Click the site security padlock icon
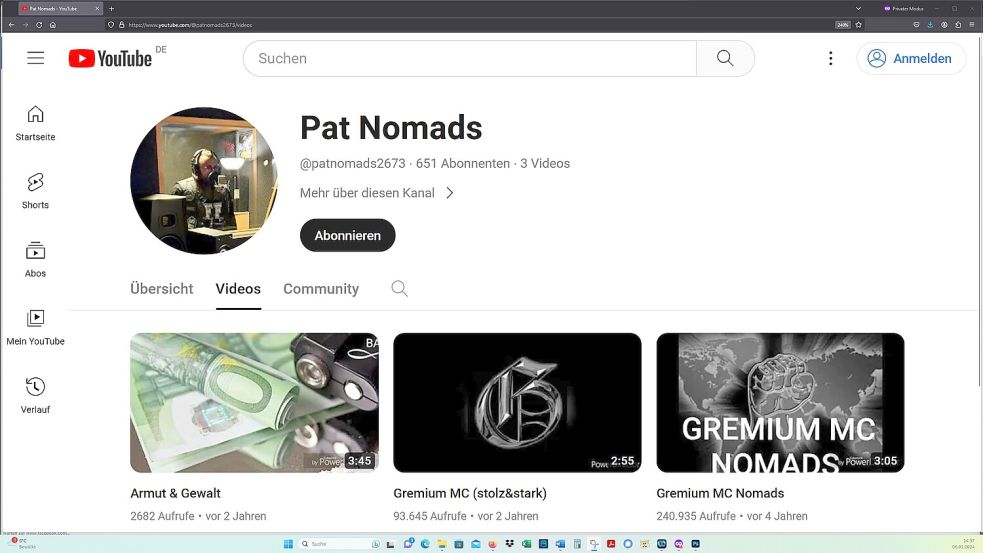Screen dimensions: 983x553 [122, 25]
